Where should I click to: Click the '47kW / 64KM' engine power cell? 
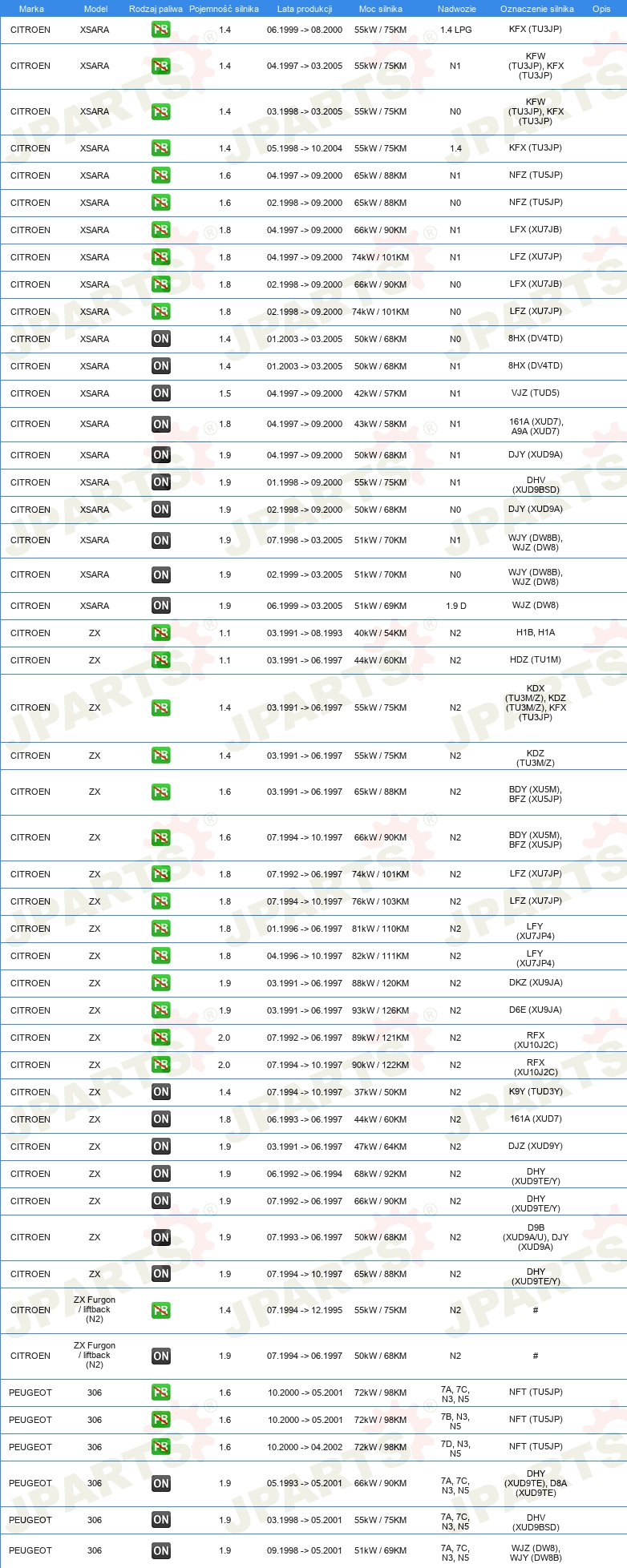(381, 1147)
